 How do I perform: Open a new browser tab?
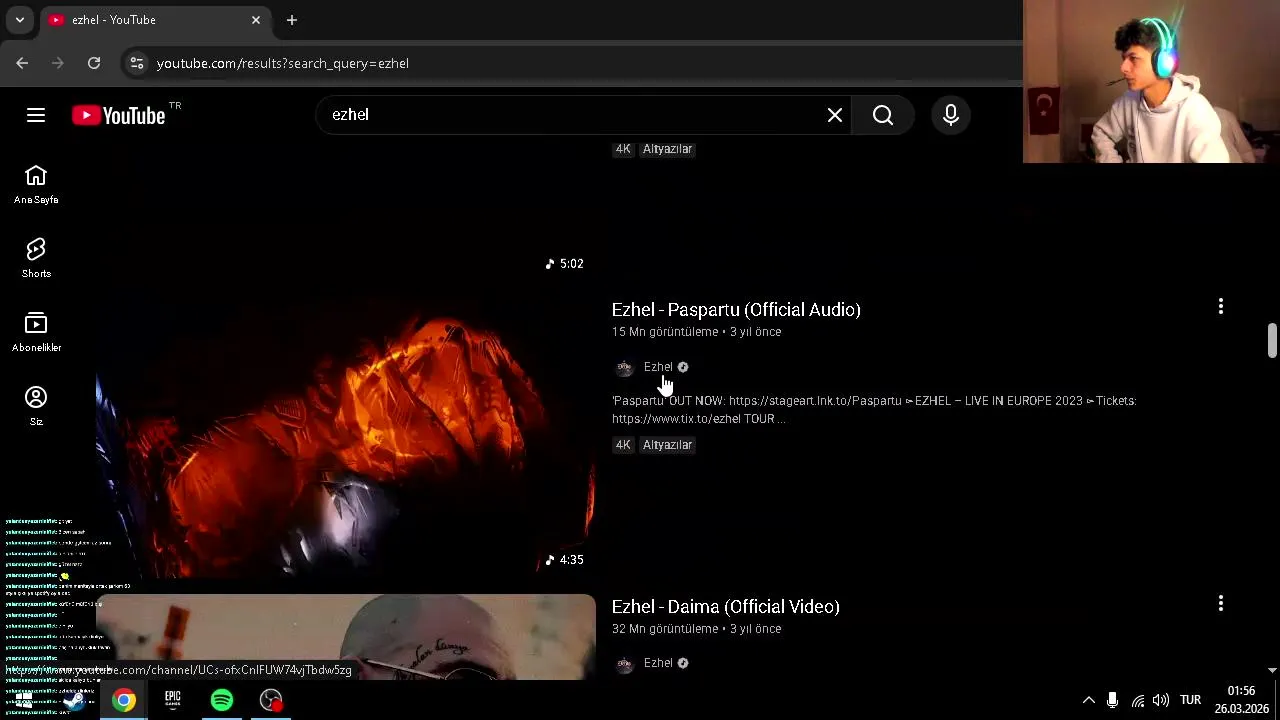coord(292,20)
